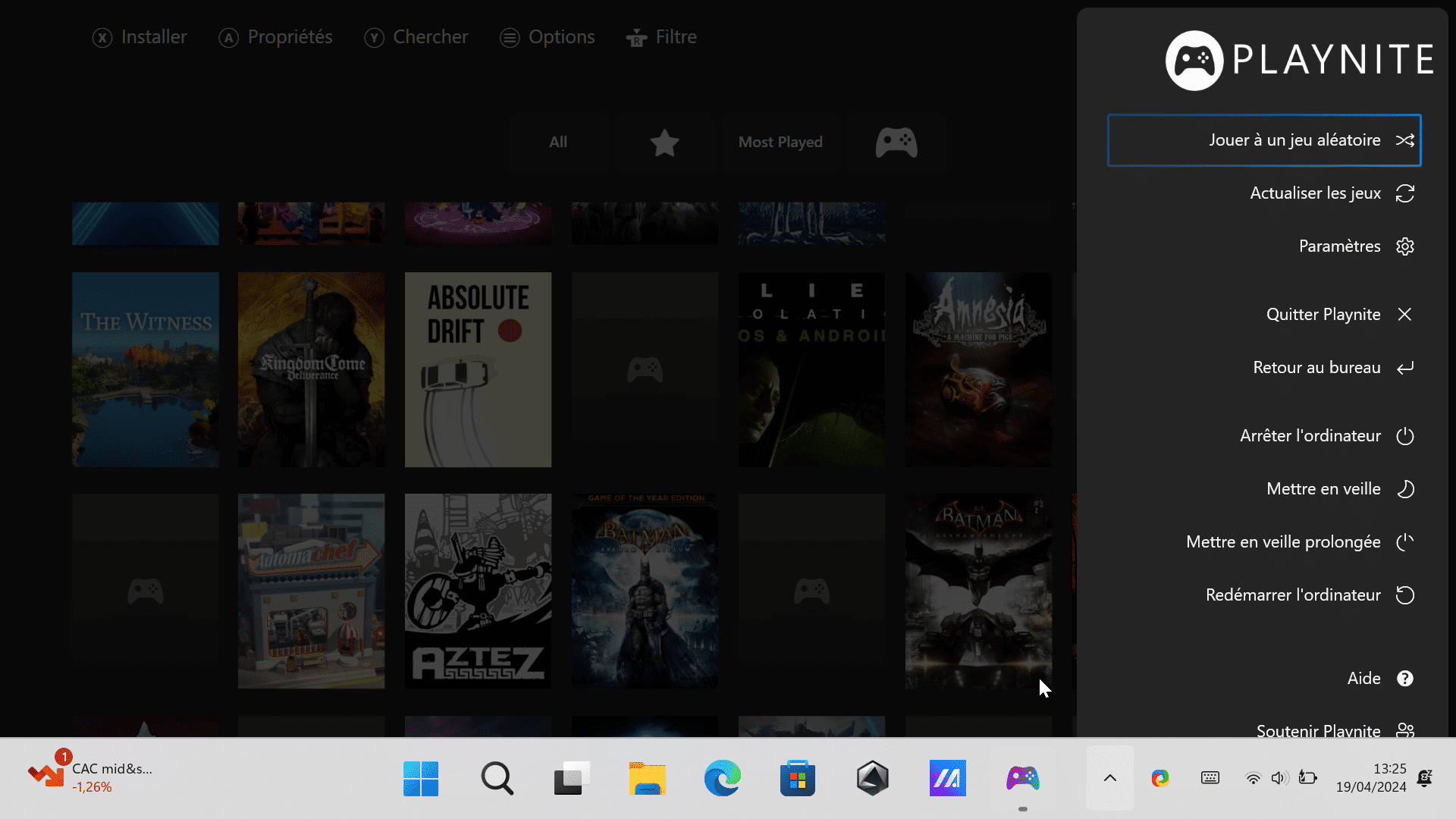Select Kingdom Come Deliverance cover
1456x819 pixels.
click(x=311, y=369)
